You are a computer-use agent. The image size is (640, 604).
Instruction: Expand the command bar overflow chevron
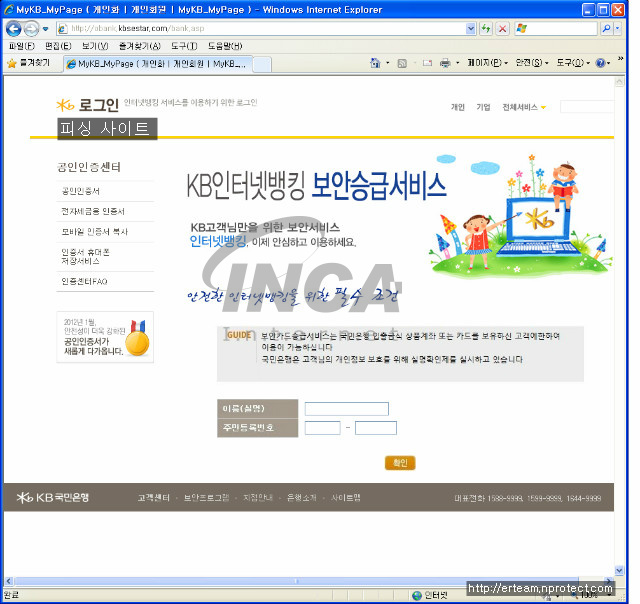point(620,59)
